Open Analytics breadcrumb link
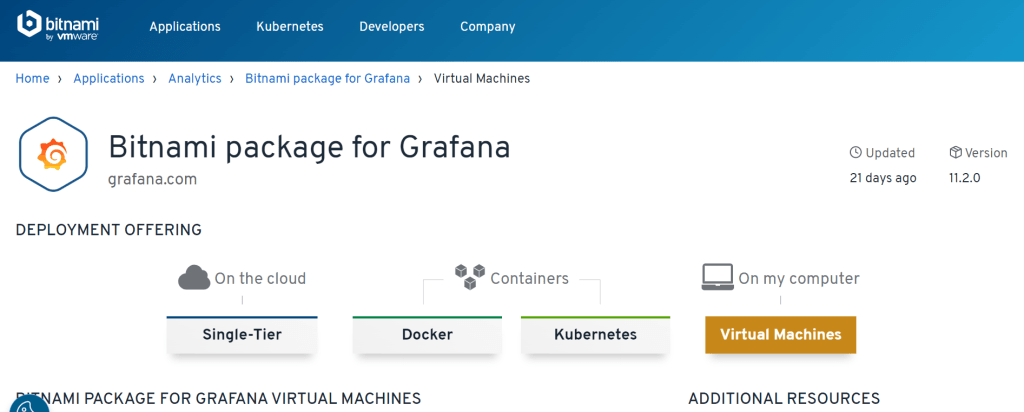 click(x=195, y=78)
